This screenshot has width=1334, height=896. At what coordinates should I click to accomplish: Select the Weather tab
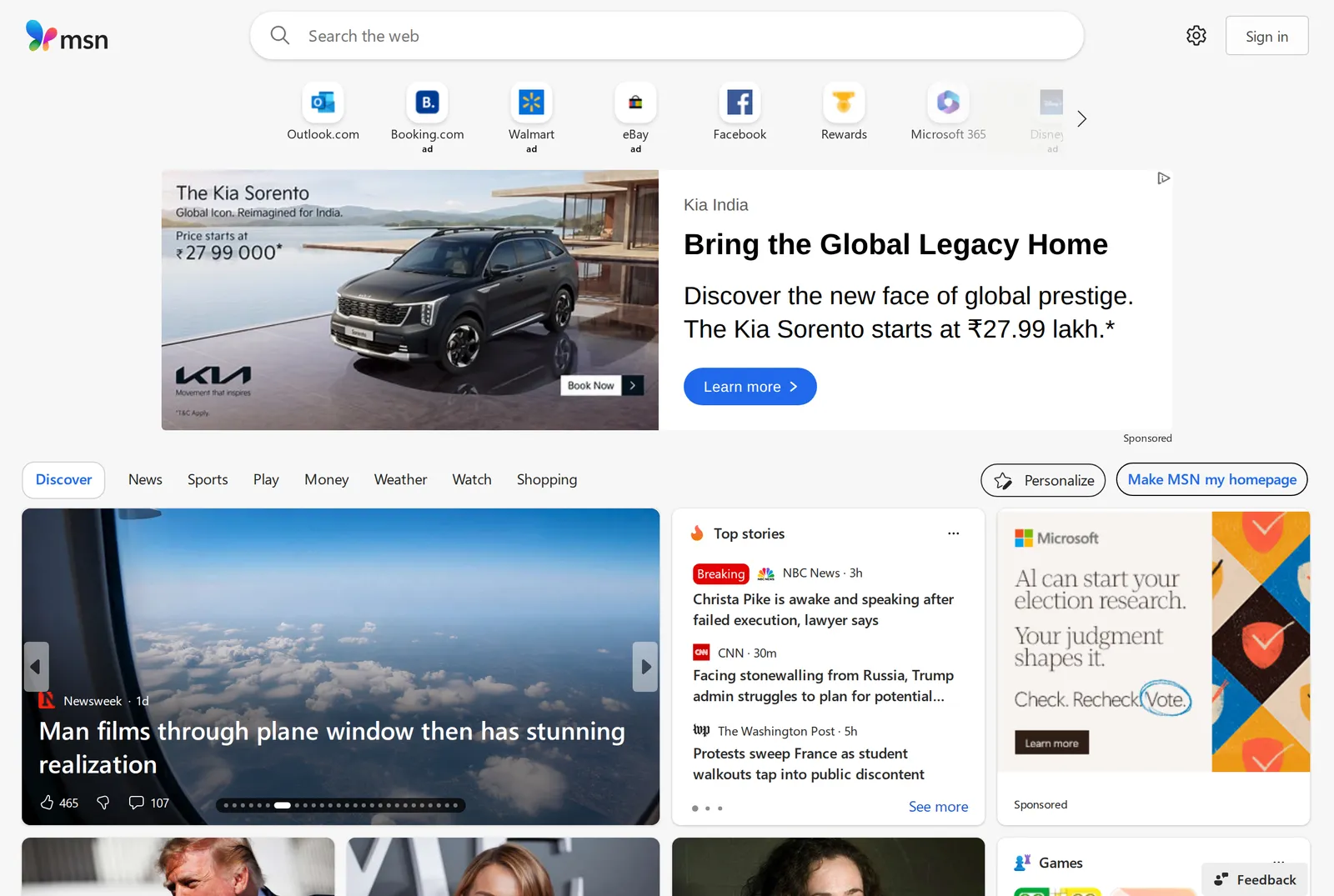[400, 480]
